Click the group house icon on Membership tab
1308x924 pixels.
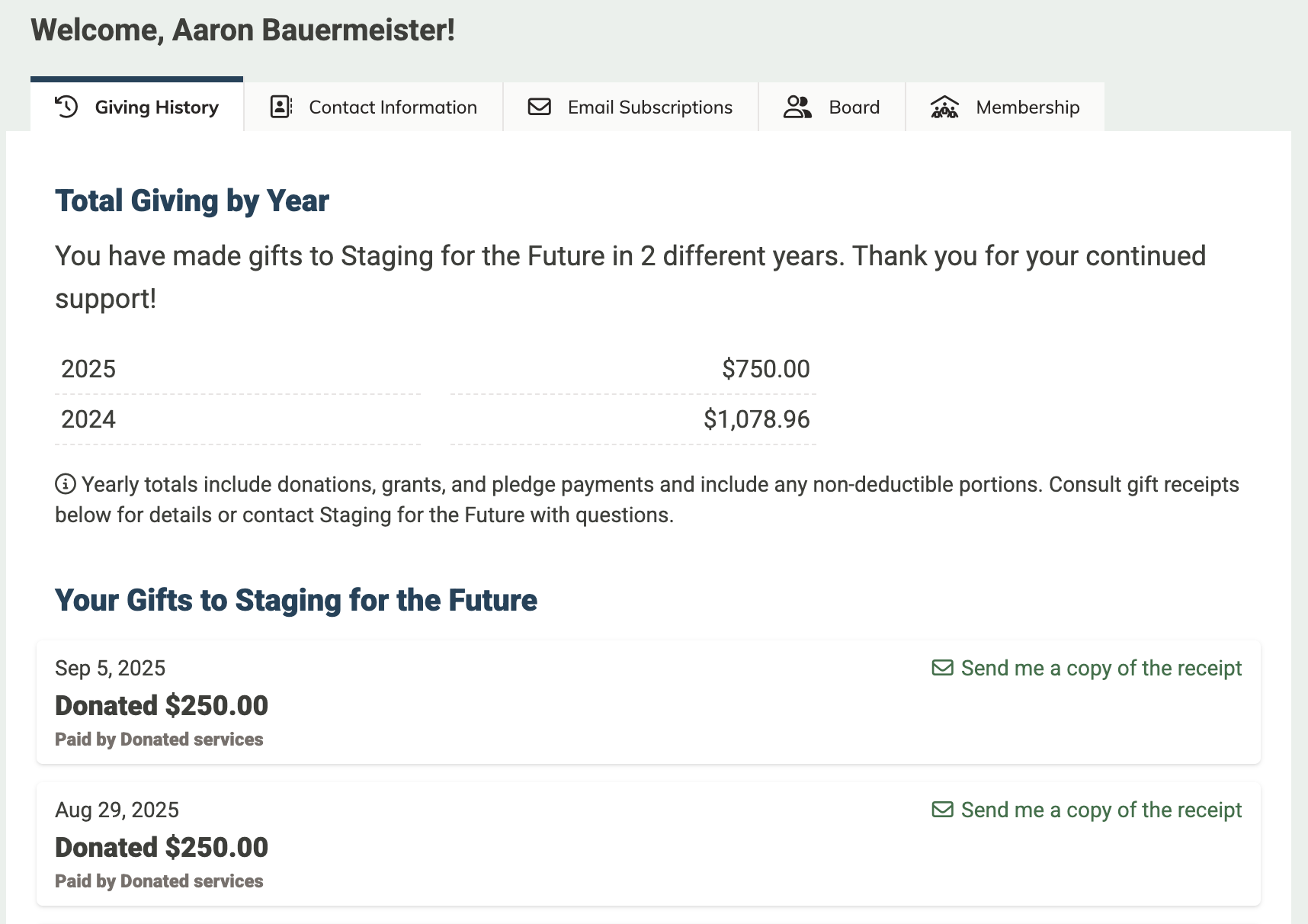click(944, 107)
